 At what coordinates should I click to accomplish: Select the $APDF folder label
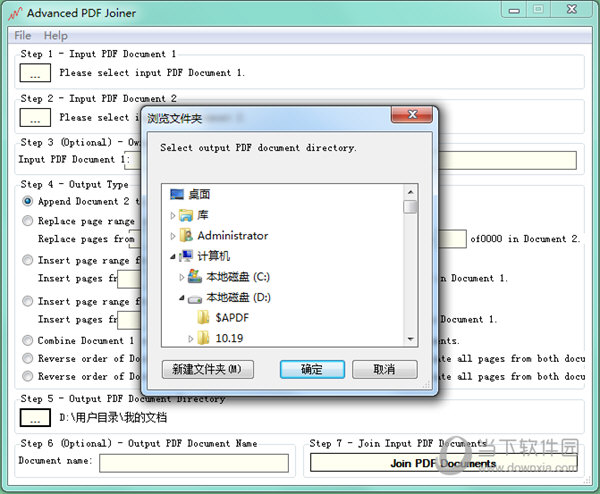(x=232, y=318)
